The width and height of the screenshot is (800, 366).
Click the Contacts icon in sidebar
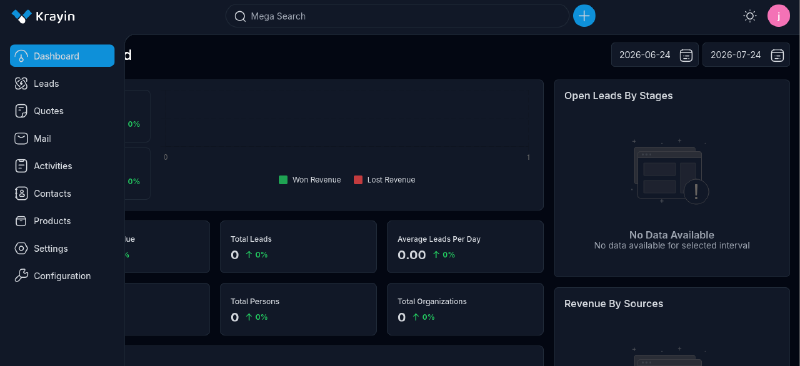(x=21, y=193)
